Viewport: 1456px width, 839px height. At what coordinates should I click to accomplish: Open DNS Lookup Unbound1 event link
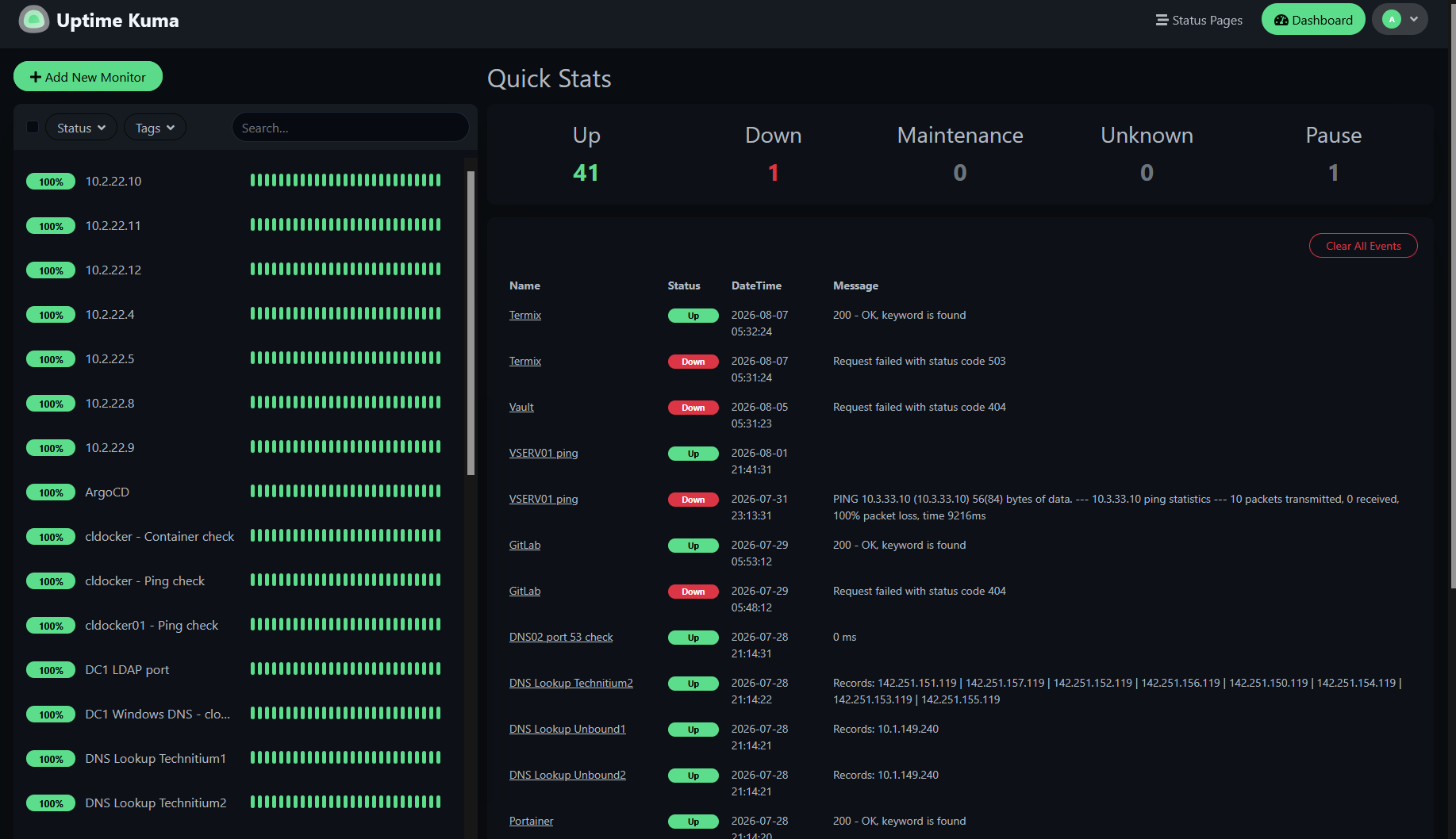[x=567, y=729]
